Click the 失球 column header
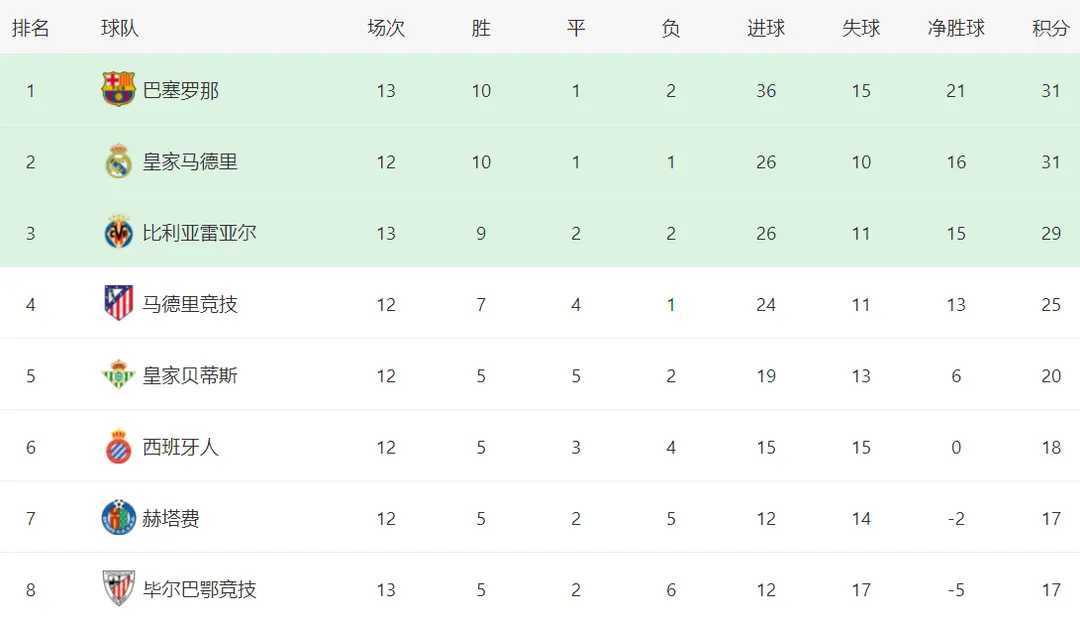This screenshot has height=621, width=1080. (861, 28)
